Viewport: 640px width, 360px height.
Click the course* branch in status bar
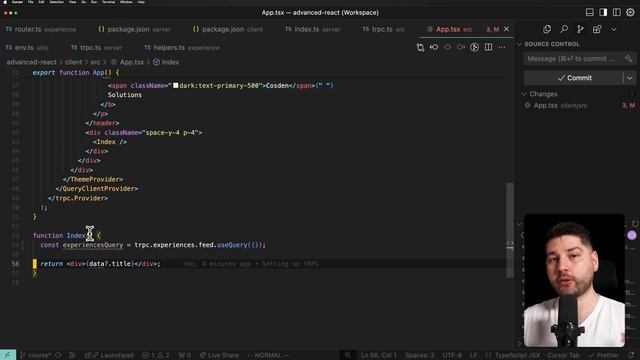pos(36,355)
